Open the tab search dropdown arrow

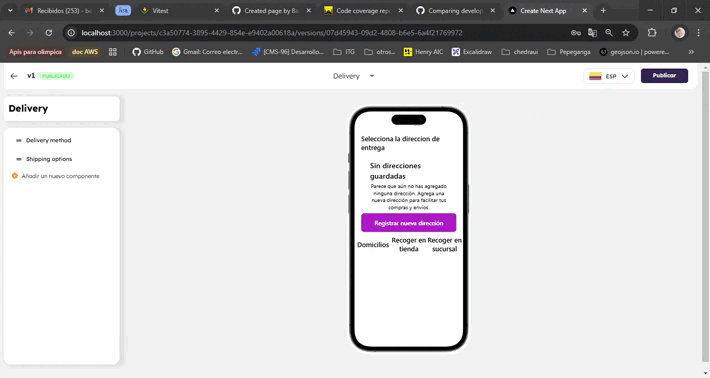pos(10,10)
